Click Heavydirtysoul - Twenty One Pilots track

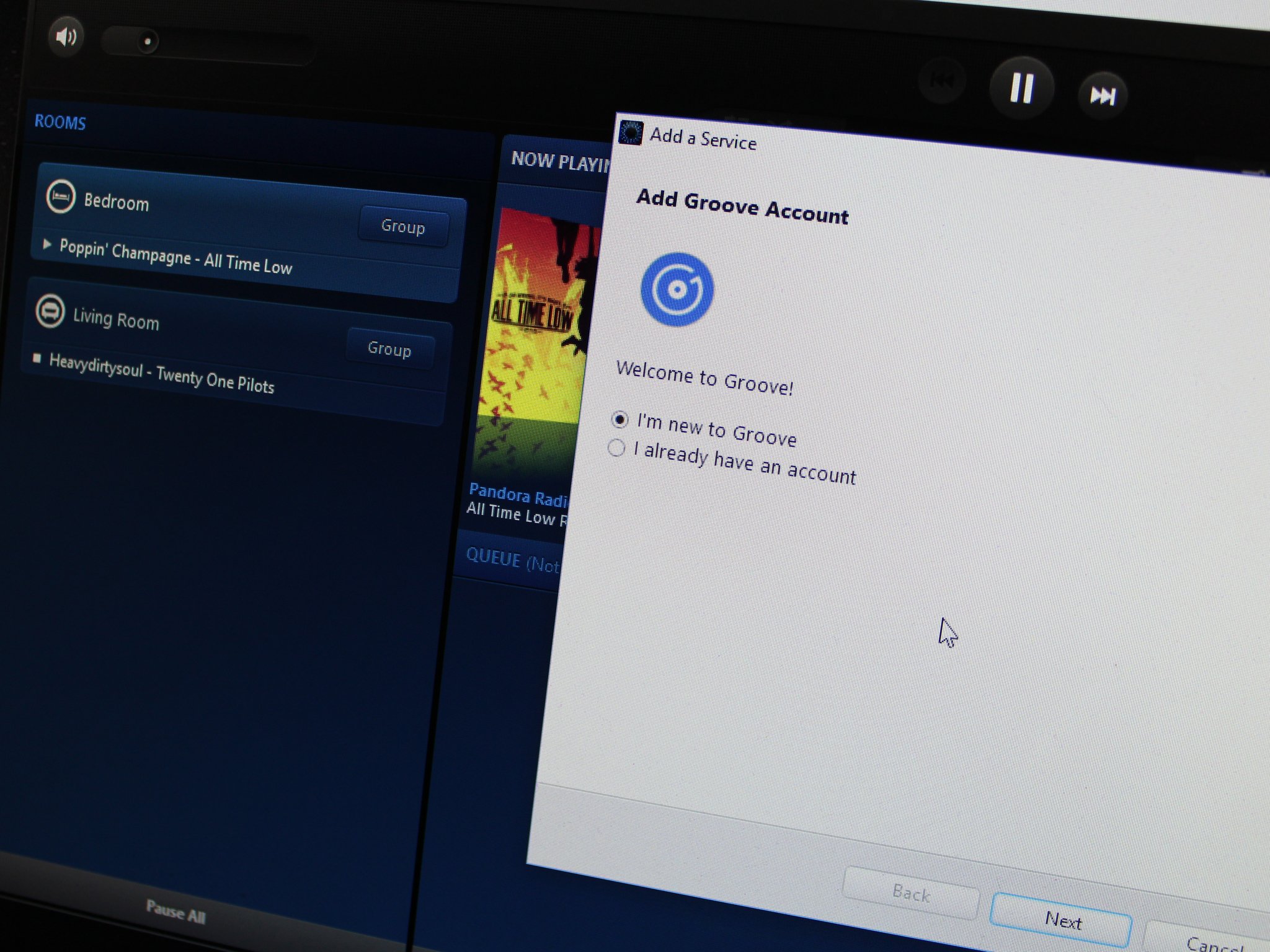tap(161, 374)
